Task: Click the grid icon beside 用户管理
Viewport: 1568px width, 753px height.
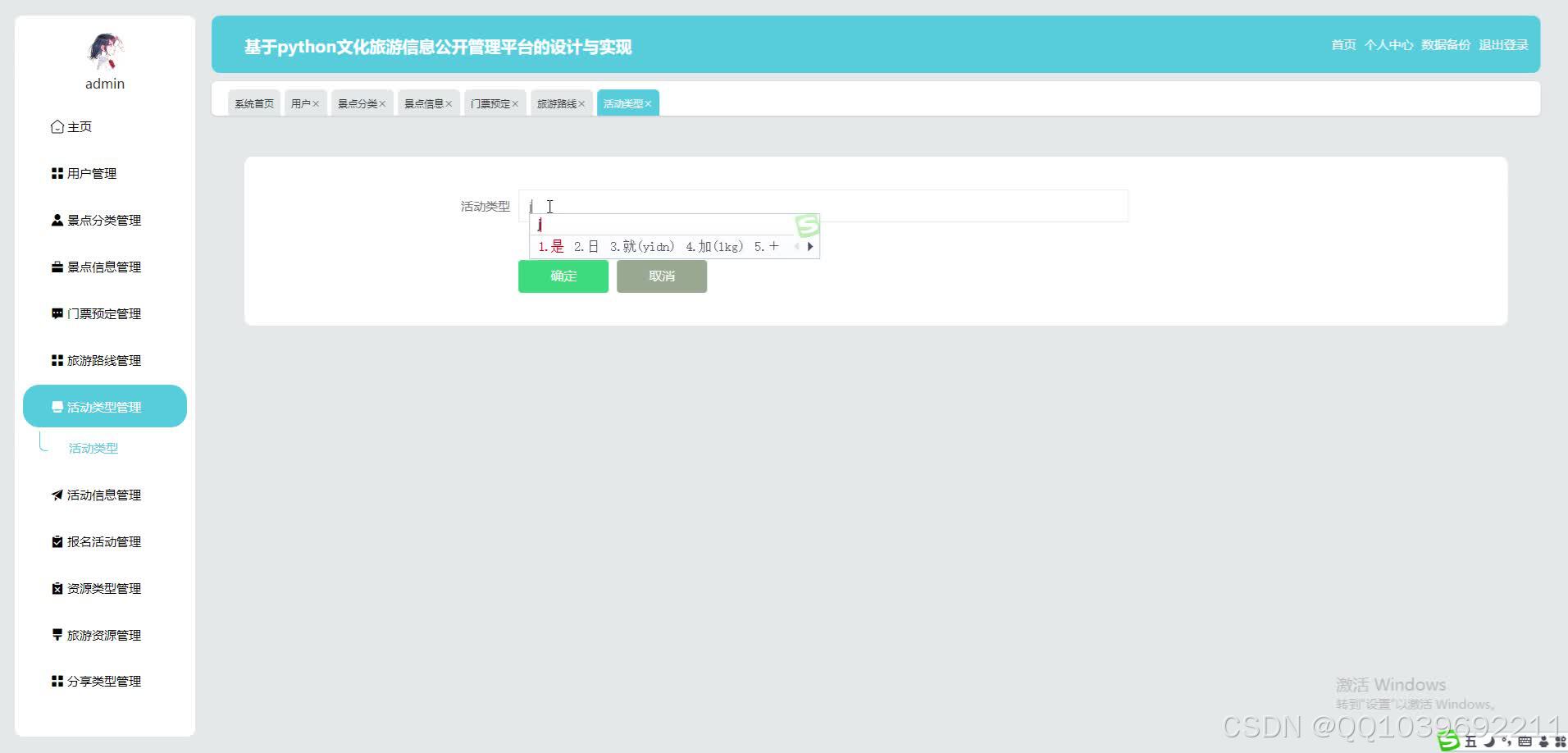Action: click(x=57, y=174)
